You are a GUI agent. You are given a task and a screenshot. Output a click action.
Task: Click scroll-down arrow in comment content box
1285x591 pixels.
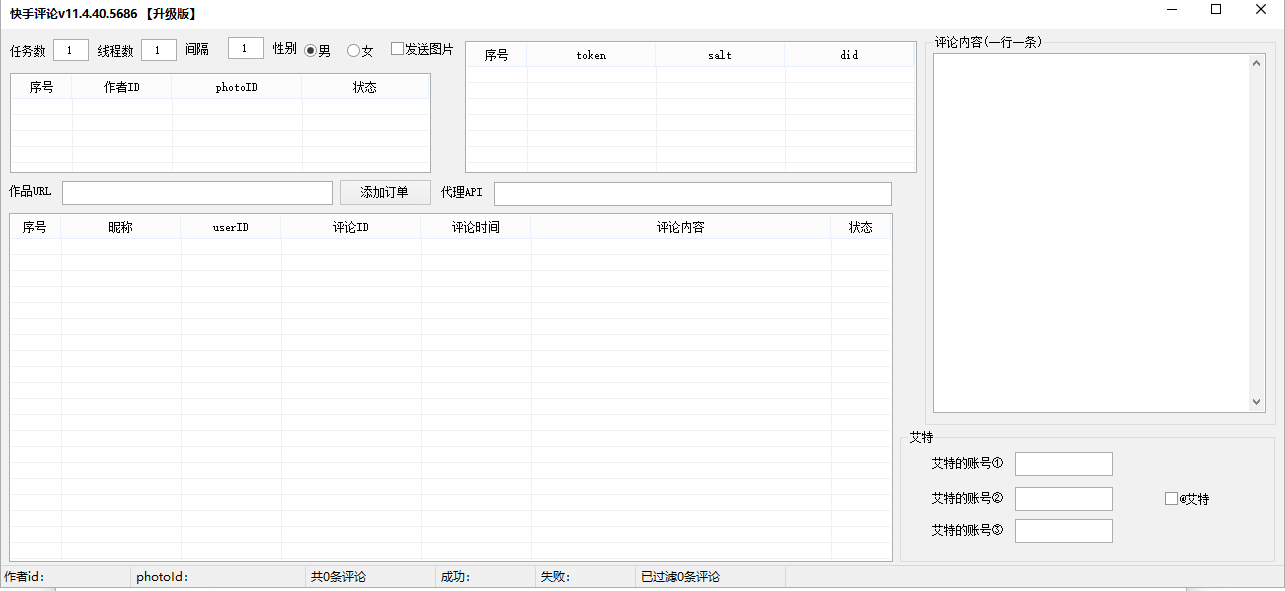[1257, 401]
